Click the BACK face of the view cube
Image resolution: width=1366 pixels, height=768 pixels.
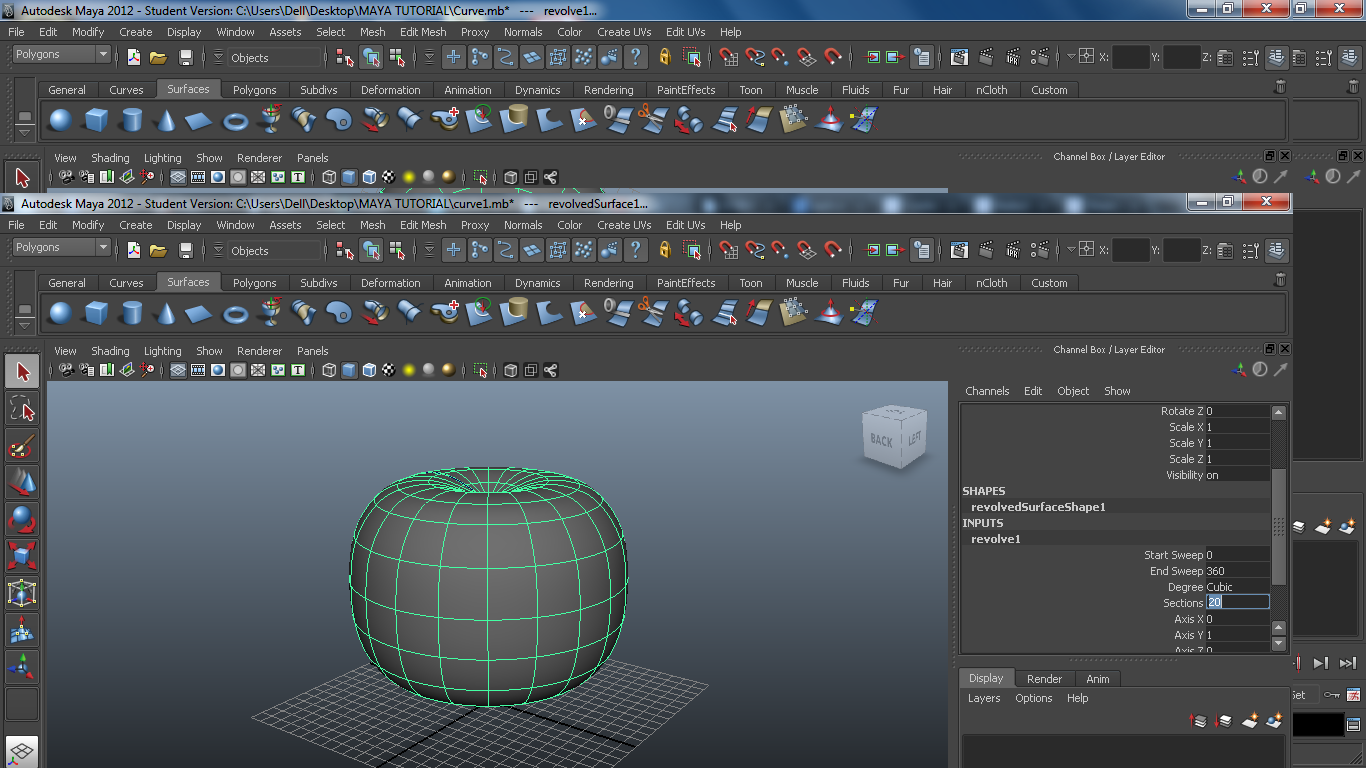[880, 440]
